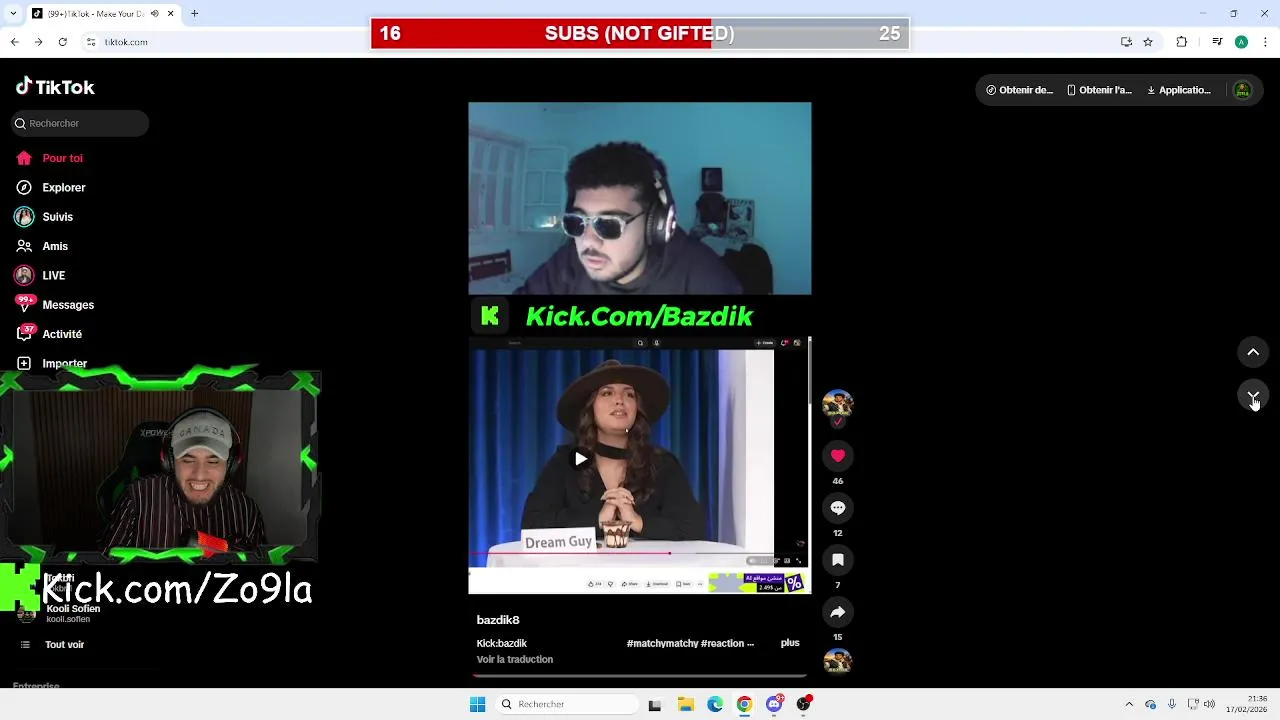This screenshot has width=1280, height=720.
Task: Open the bazdik8 username link
Action: 498,620
